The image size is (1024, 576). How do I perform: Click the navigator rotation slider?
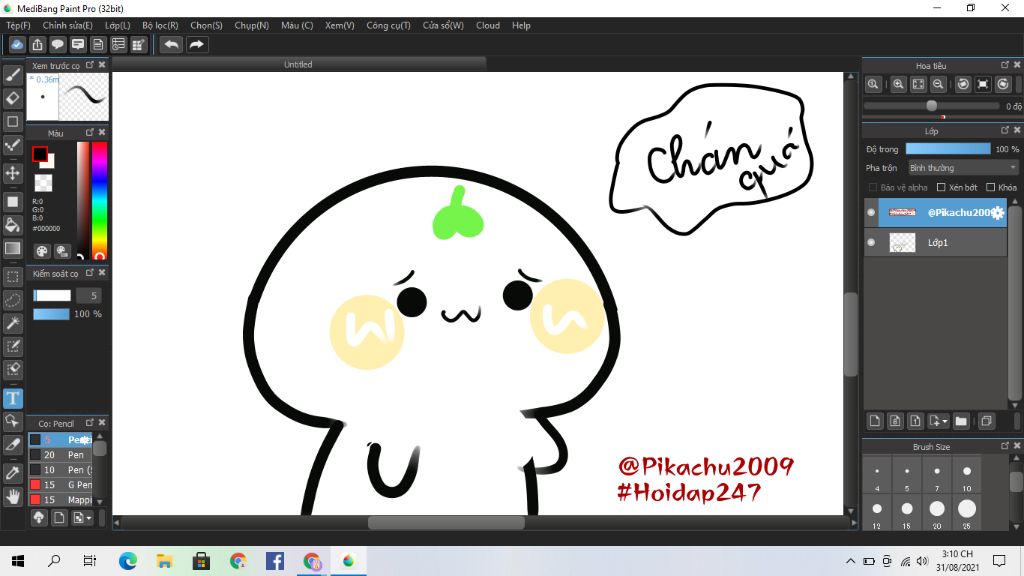(931, 106)
